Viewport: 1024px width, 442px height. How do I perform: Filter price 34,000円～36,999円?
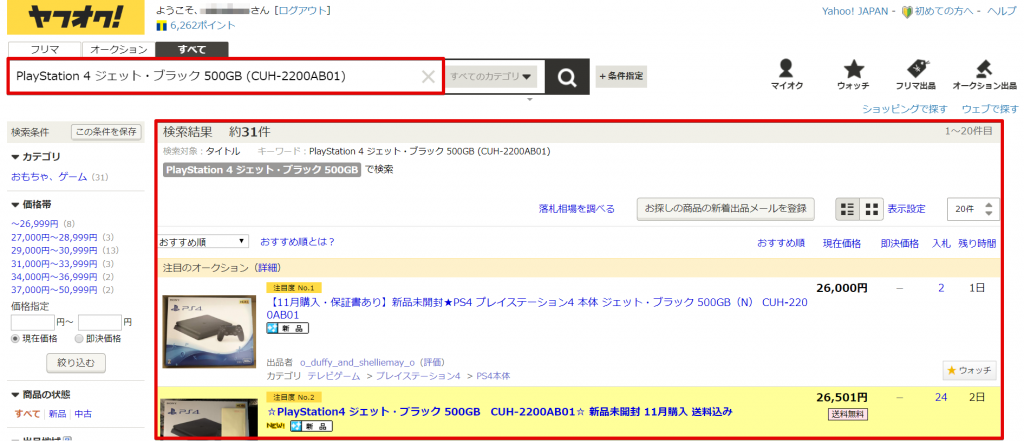[54, 277]
